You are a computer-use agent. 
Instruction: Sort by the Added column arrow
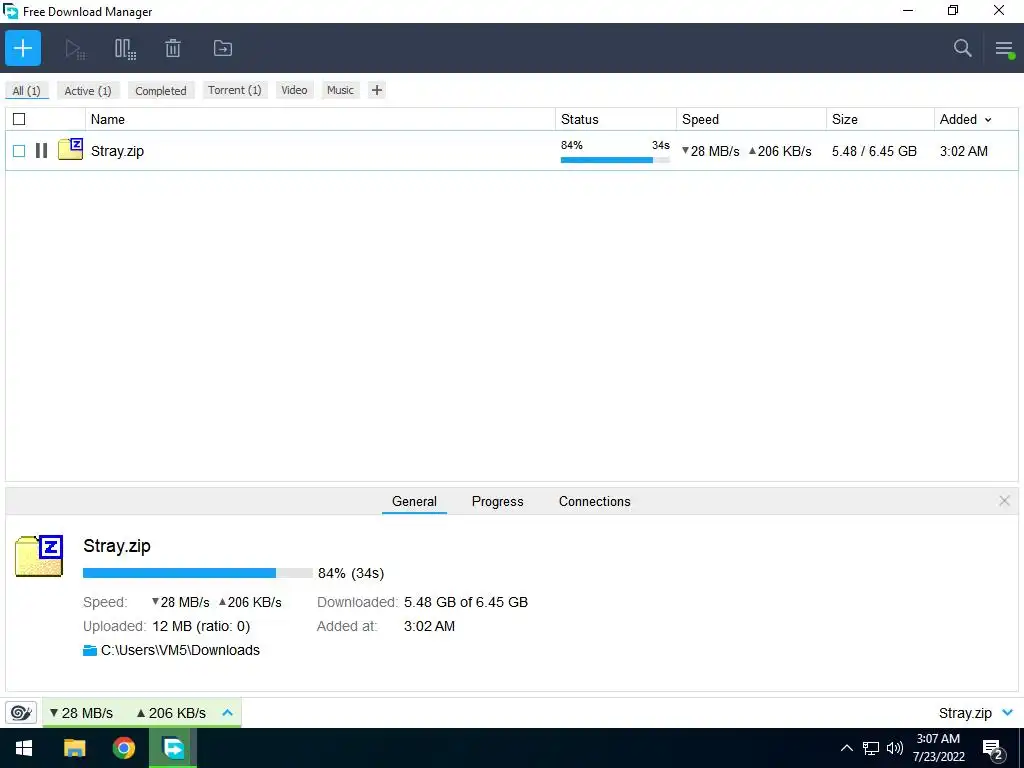988,120
